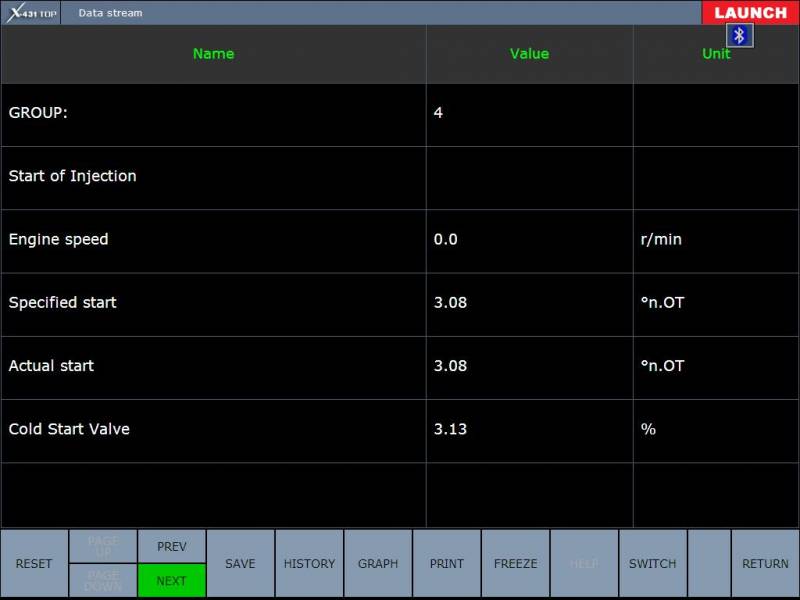Image resolution: width=800 pixels, height=600 pixels.
Task: Print data using PRINT button
Action: (447, 564)
